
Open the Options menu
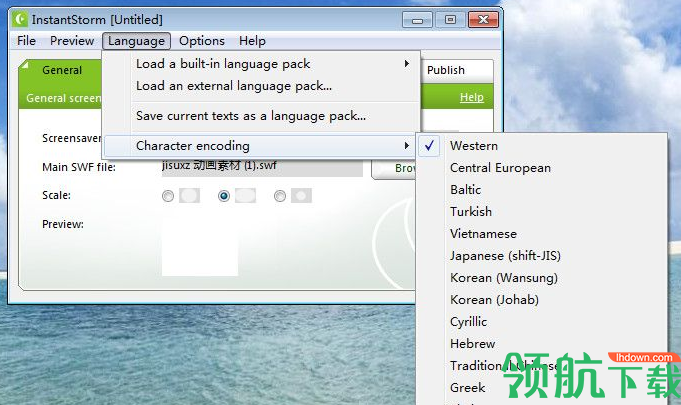[x=202, y=41]
